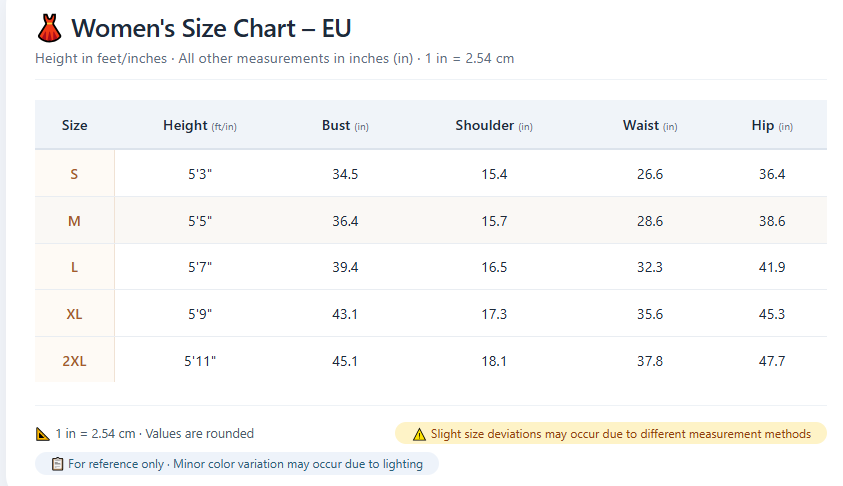Select the Size column header

pos(74,125)
